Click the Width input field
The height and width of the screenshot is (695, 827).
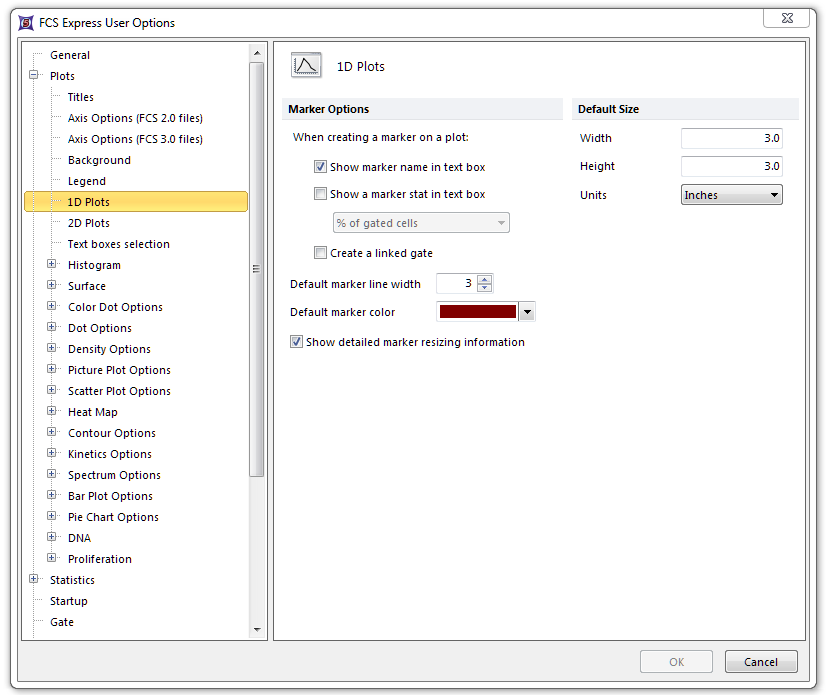(x=731, y=139)
